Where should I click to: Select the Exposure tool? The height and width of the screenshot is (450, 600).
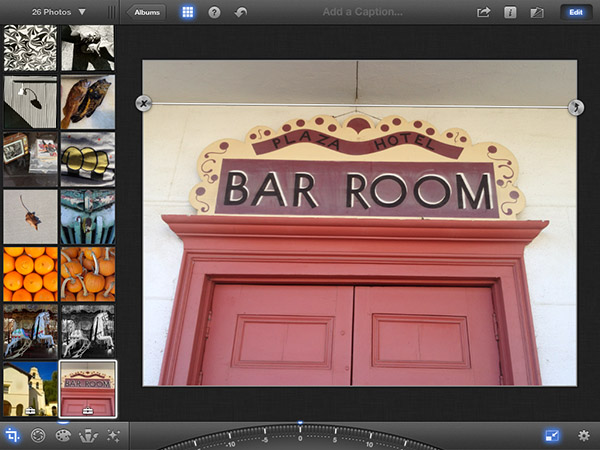(38, 435)
